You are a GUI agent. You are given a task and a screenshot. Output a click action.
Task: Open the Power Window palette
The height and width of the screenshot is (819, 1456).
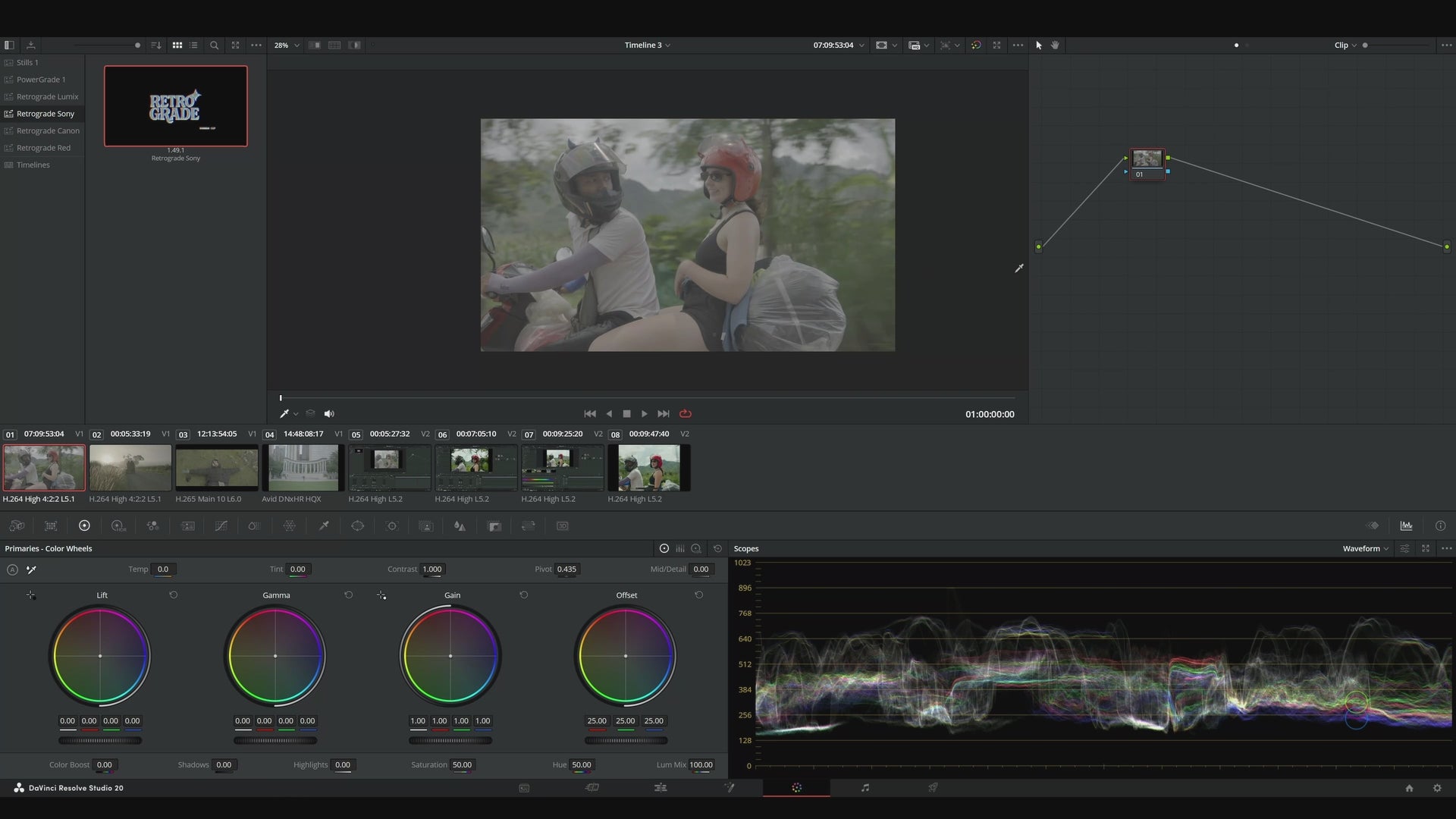(357, 526)
